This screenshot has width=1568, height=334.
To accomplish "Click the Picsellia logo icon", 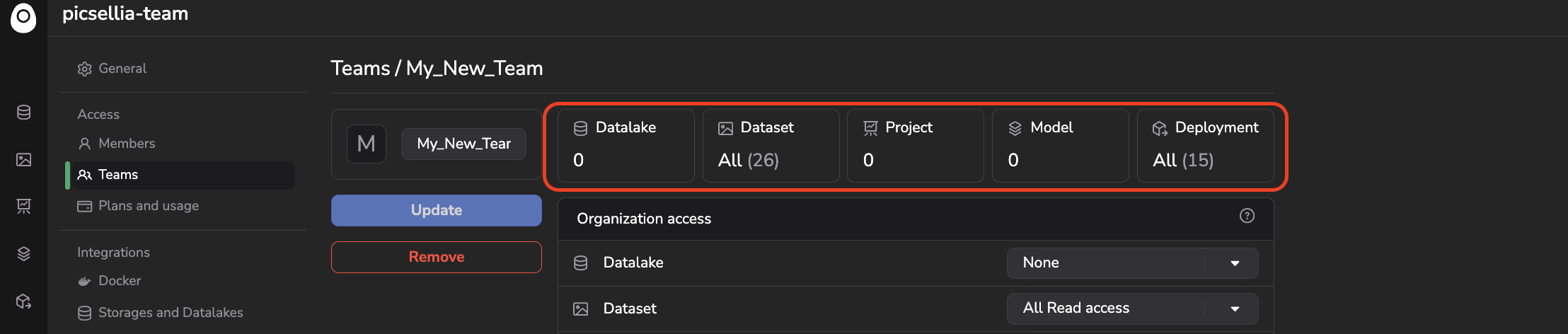I will tap(23, 17).
